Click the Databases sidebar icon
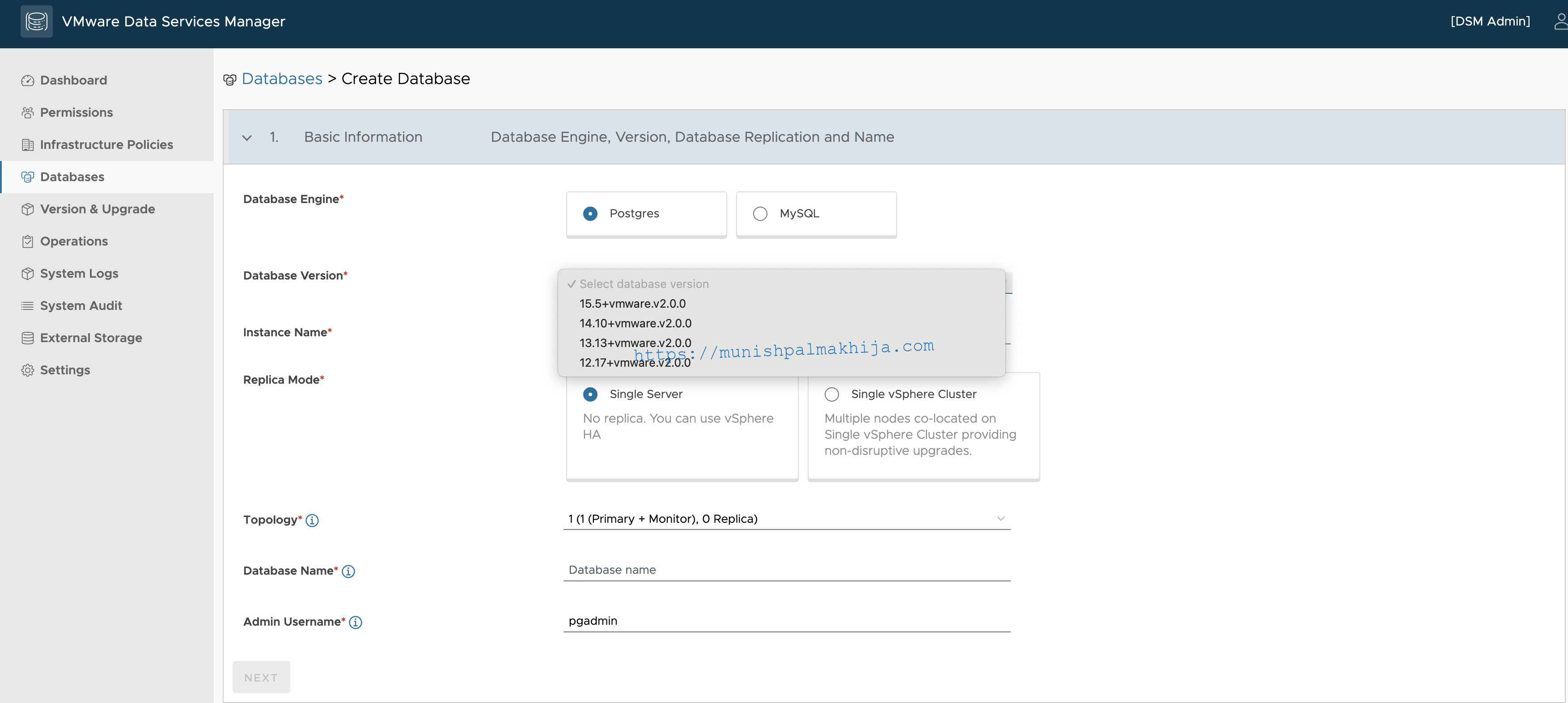The height and width of the screenshot is (703, 1568). coord(27,177)
